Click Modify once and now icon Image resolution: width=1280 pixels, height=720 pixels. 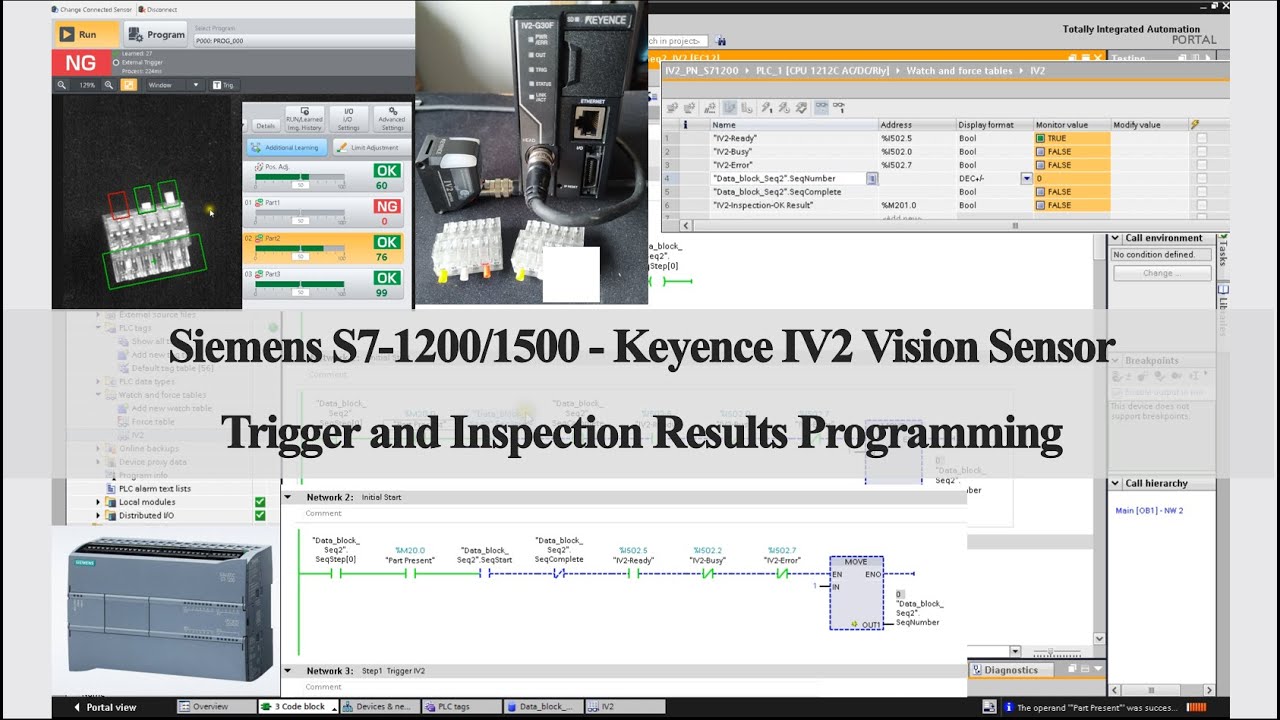click(766, 107)
